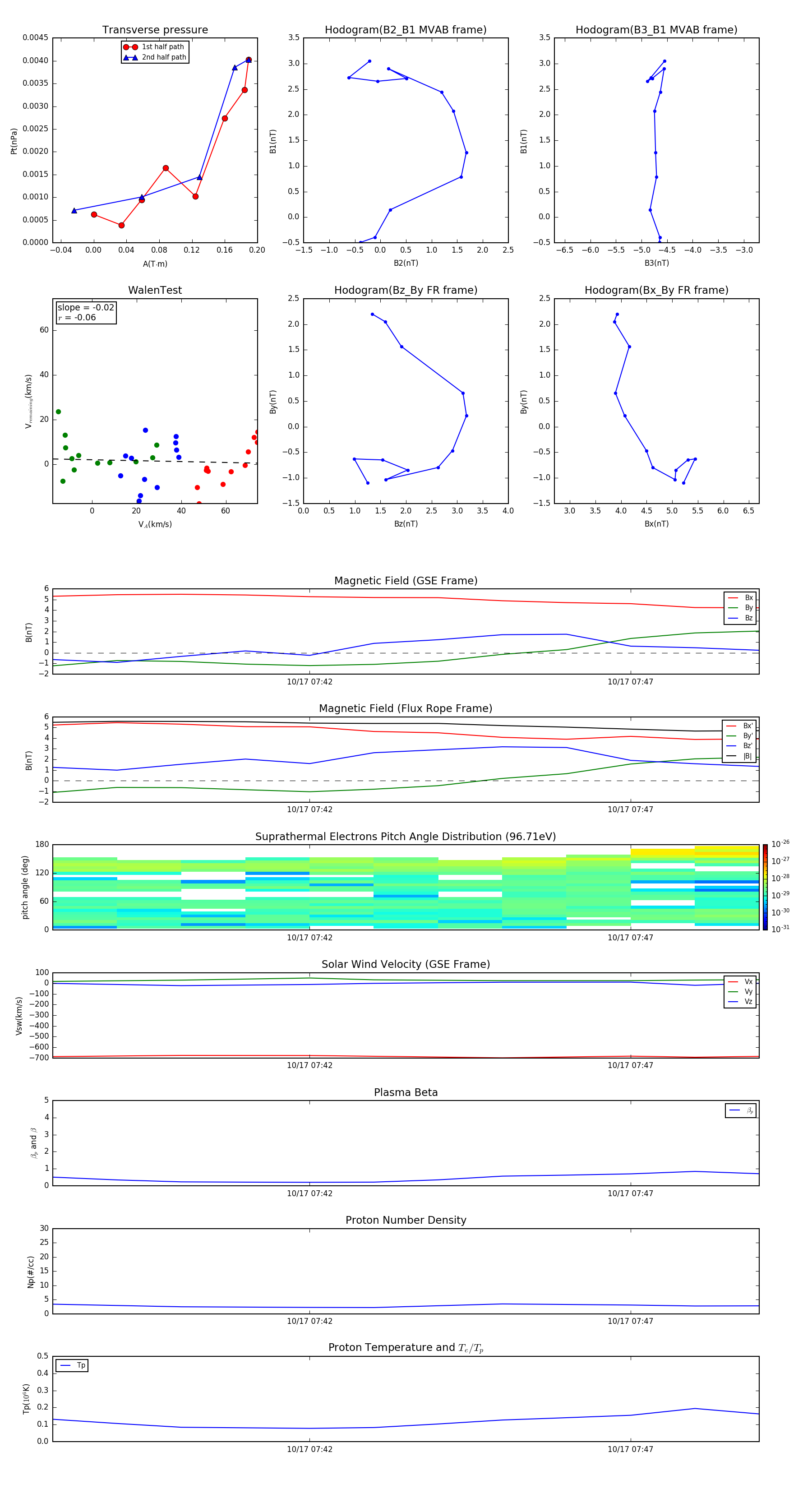This screenshot has width=812, height=1489.
Task: Select the Bz' legend entry in Flux Rope plot
Action: tap(739, 746)
